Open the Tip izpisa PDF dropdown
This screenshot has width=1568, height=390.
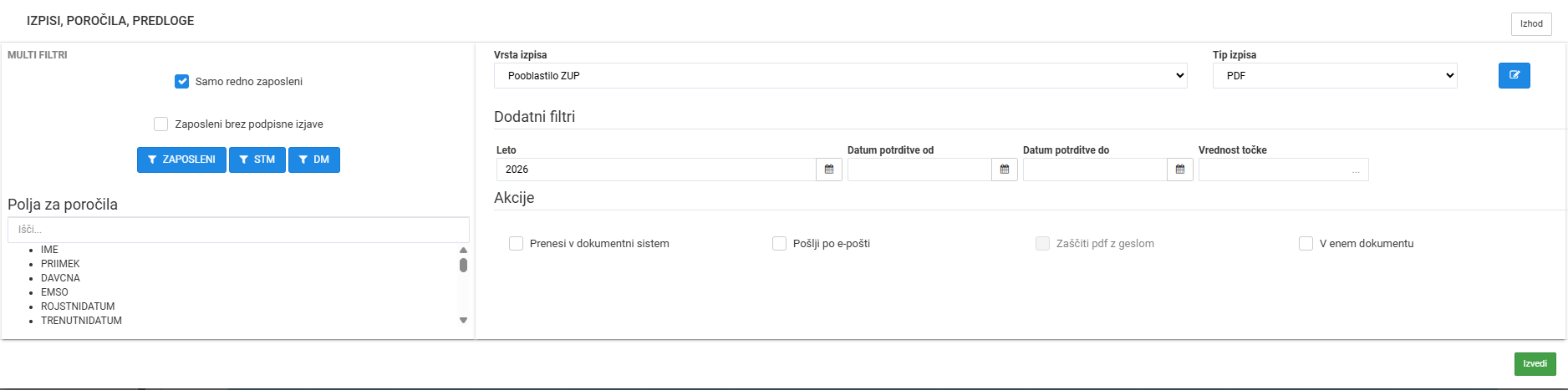point(1335,75)
